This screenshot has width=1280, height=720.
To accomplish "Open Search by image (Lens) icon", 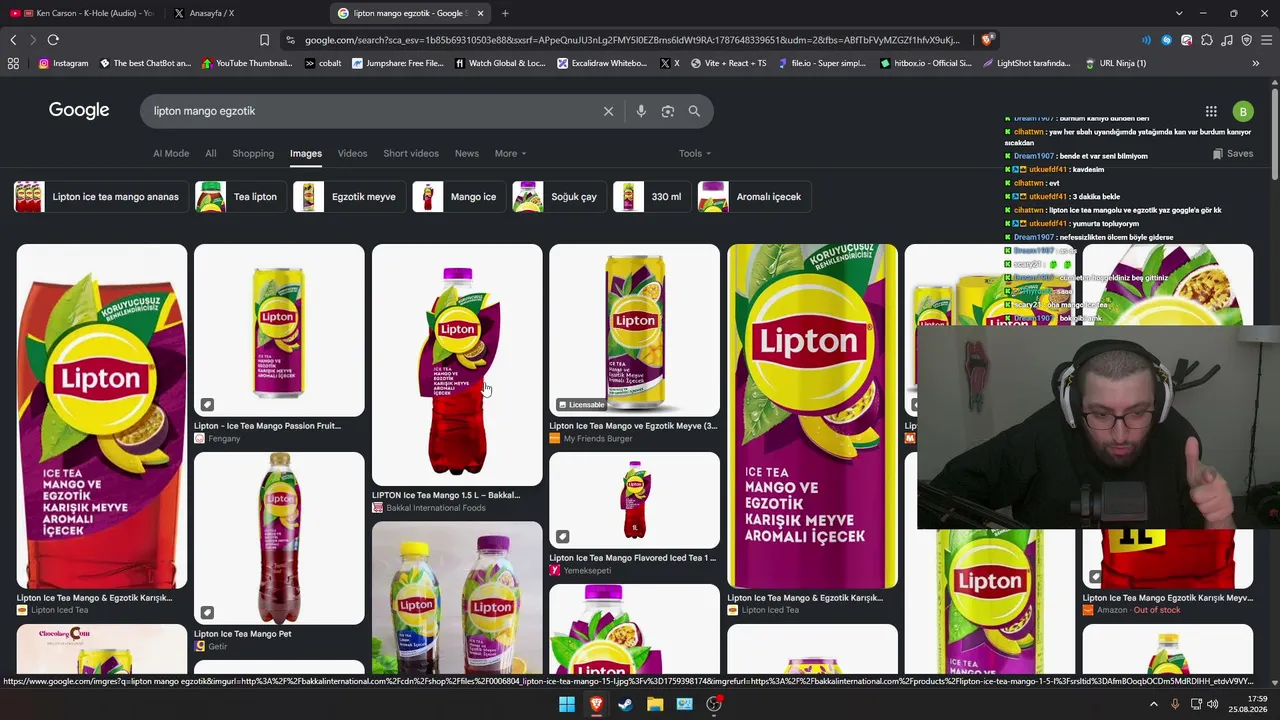I will (668, 111).
